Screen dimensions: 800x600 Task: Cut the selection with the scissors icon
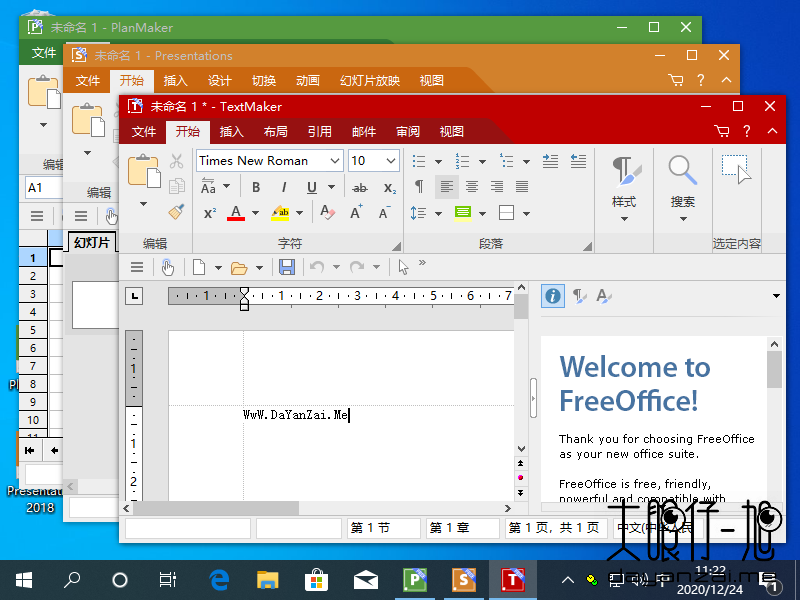tap(177, 161)
